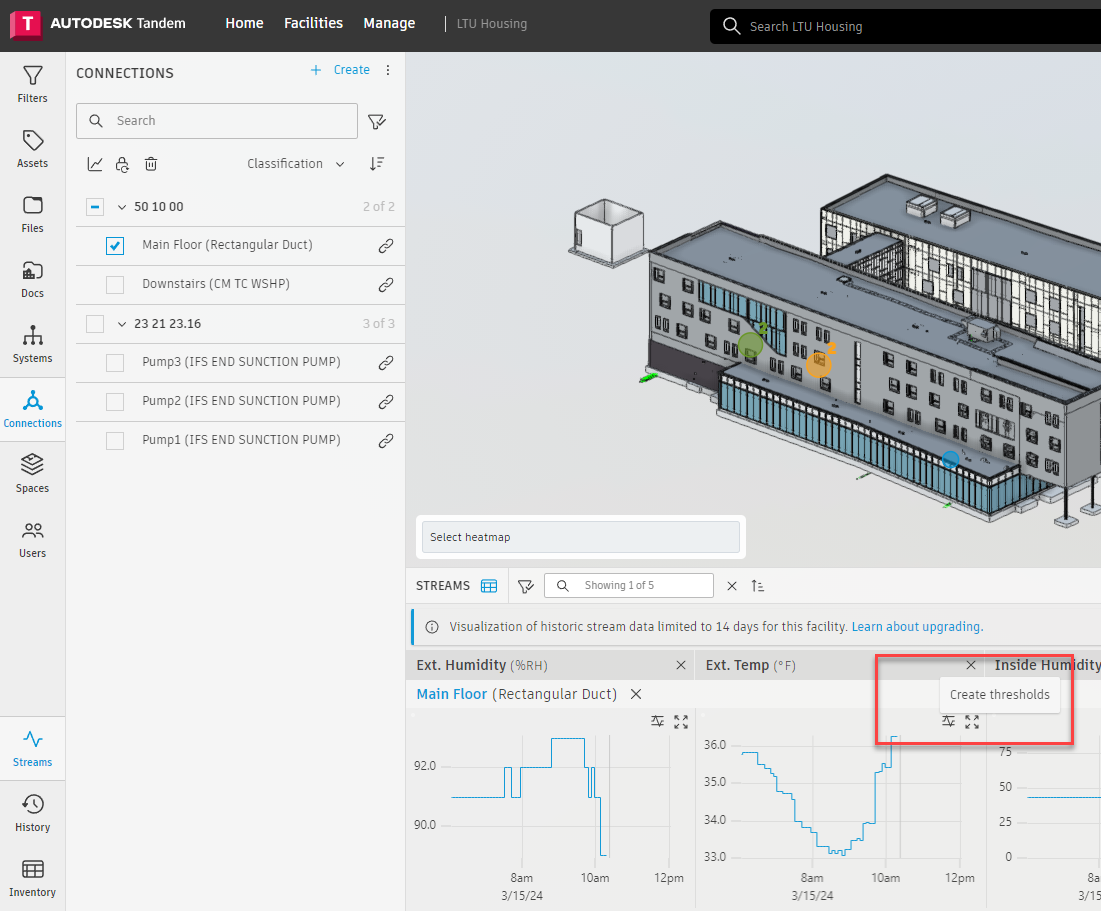The width and height of the screenshot is (1101, 911).
Task: Click the Main Floor stream link
Action: coord(451,694)
